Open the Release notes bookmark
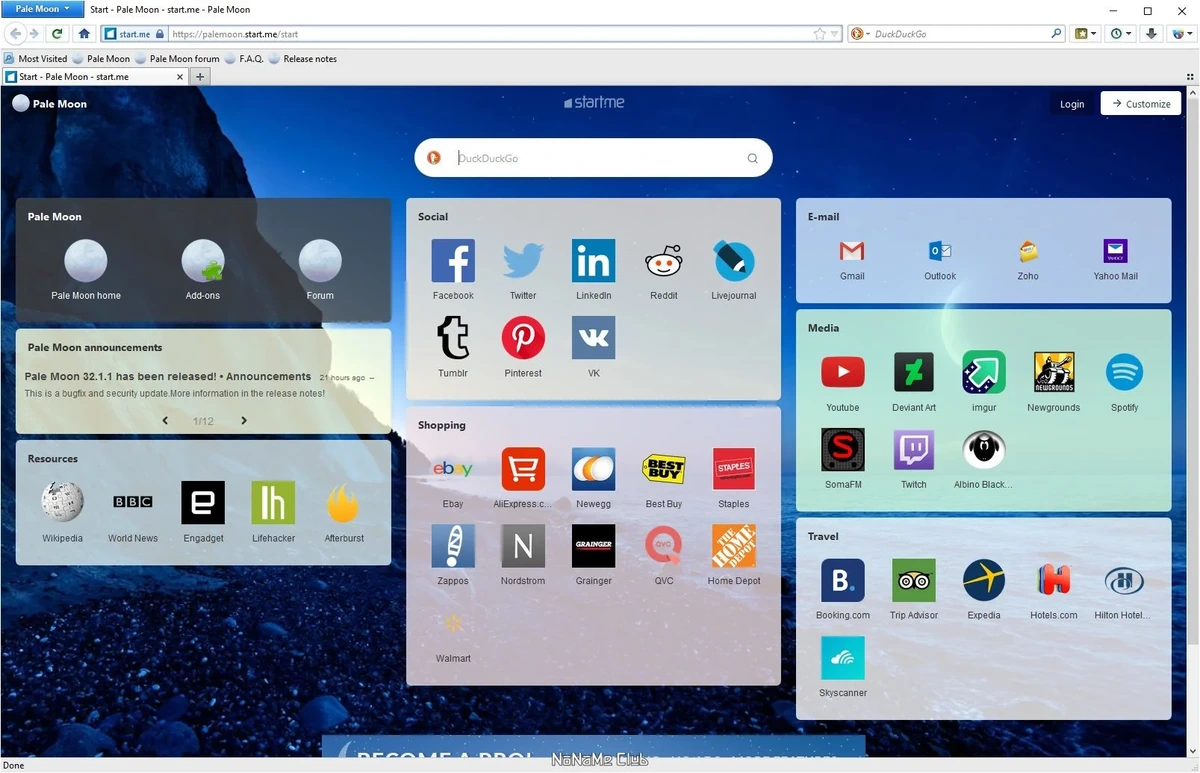The height and width of the screenshot is (773, 1200). click(x=303, y=59)
